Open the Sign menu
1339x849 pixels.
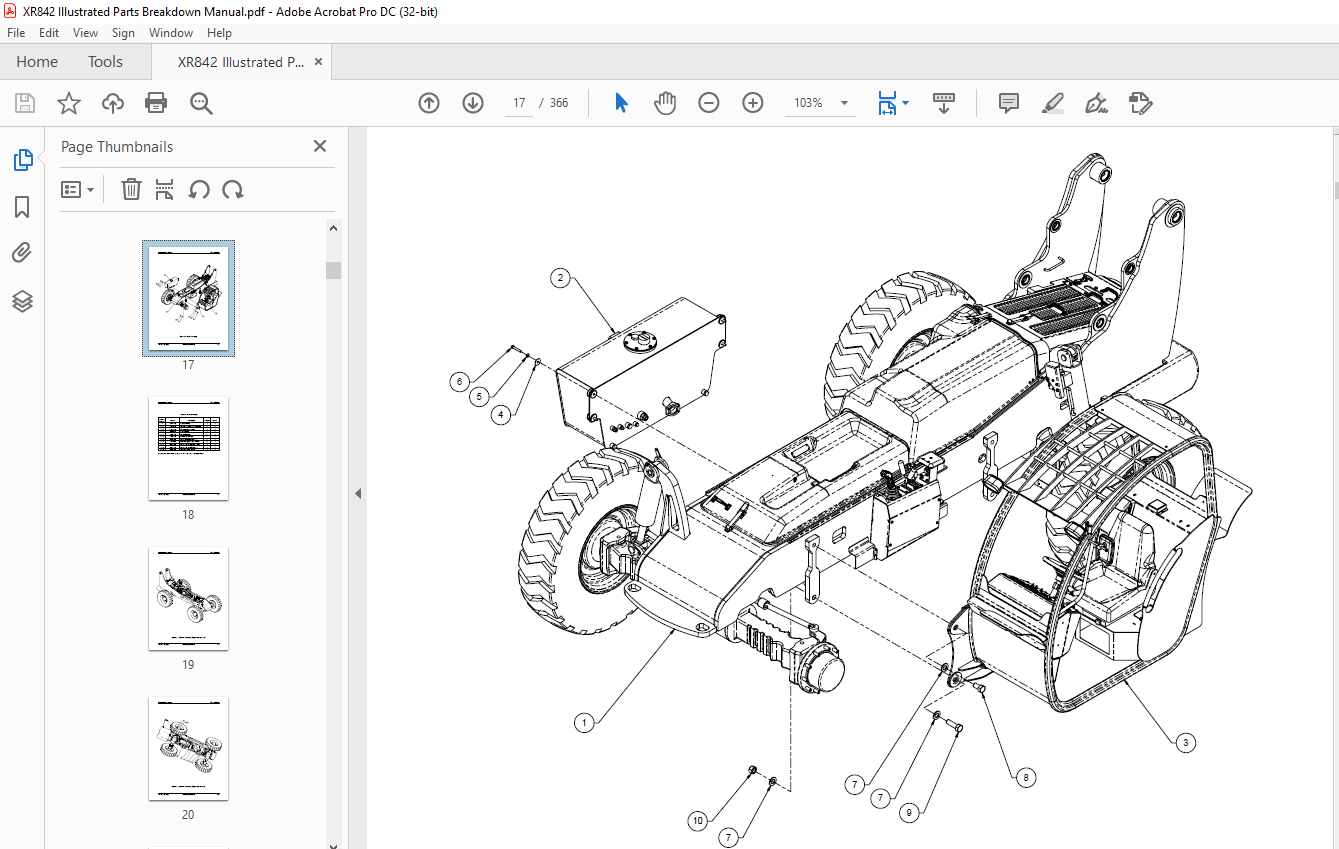click(x=123, y=33)
